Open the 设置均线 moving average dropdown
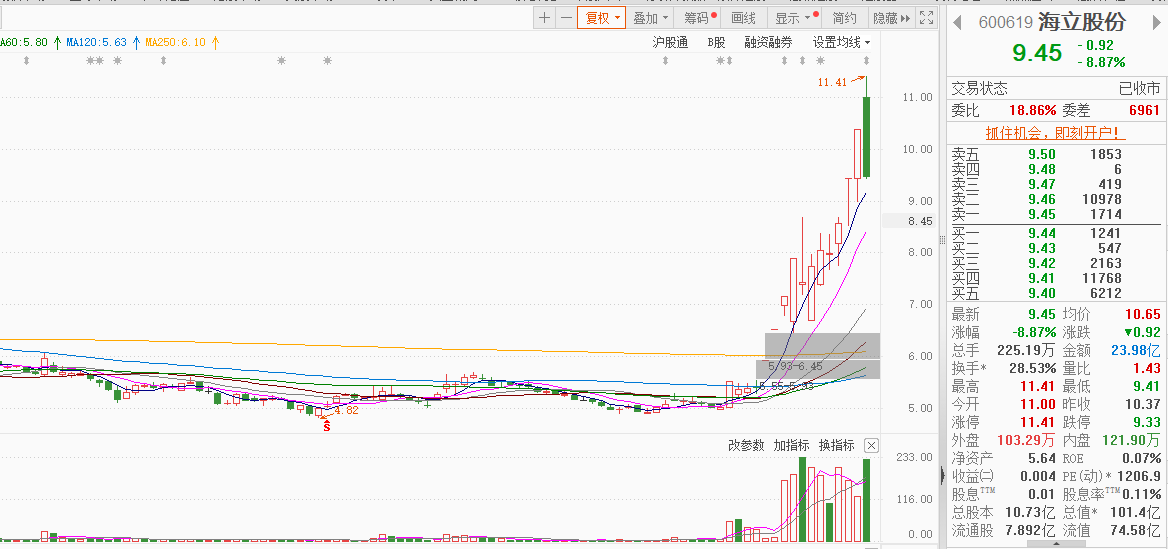Viewport: 1168px width, 549px height. coord(840,42)
